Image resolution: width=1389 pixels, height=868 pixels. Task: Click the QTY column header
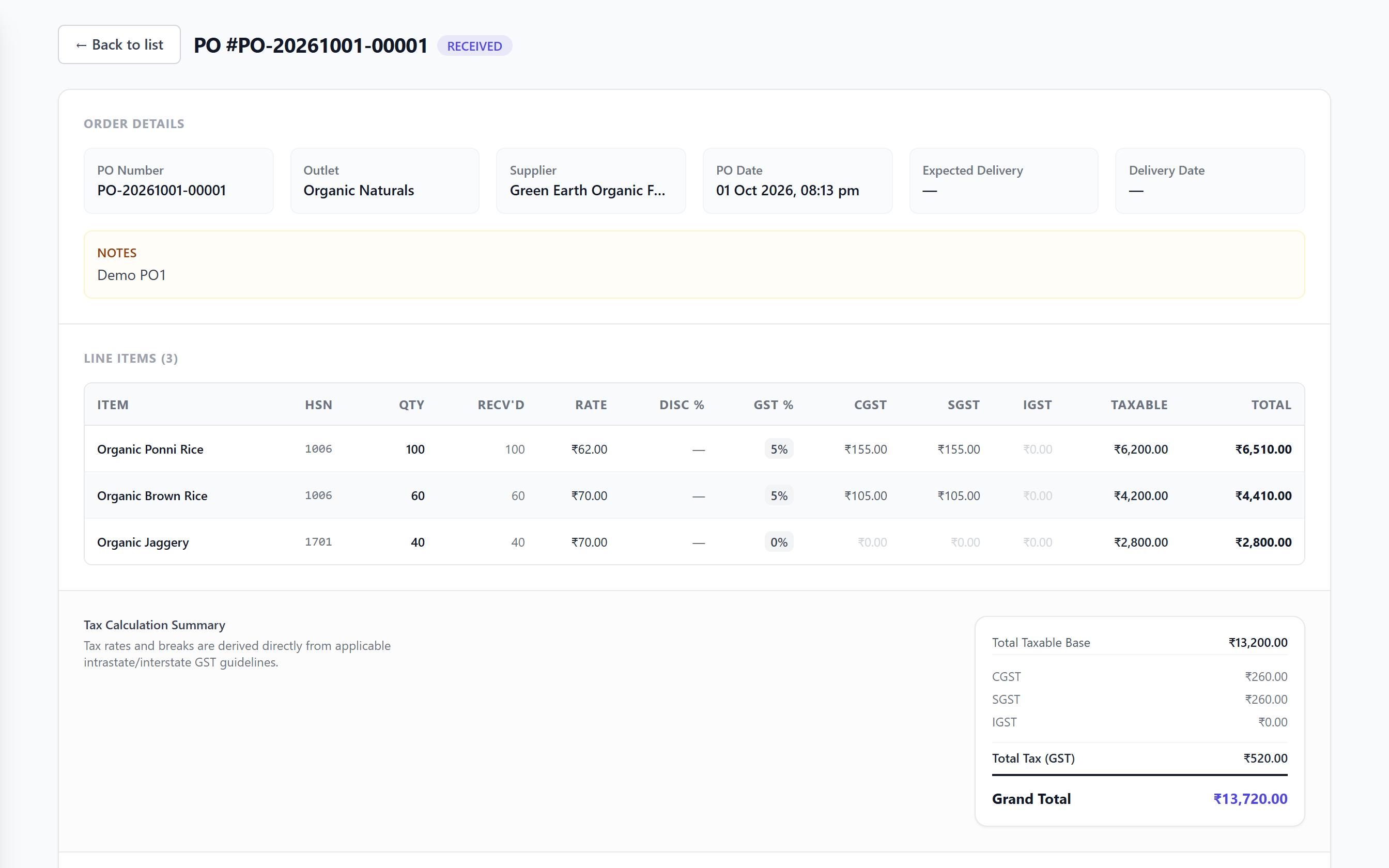pos(411,405)
